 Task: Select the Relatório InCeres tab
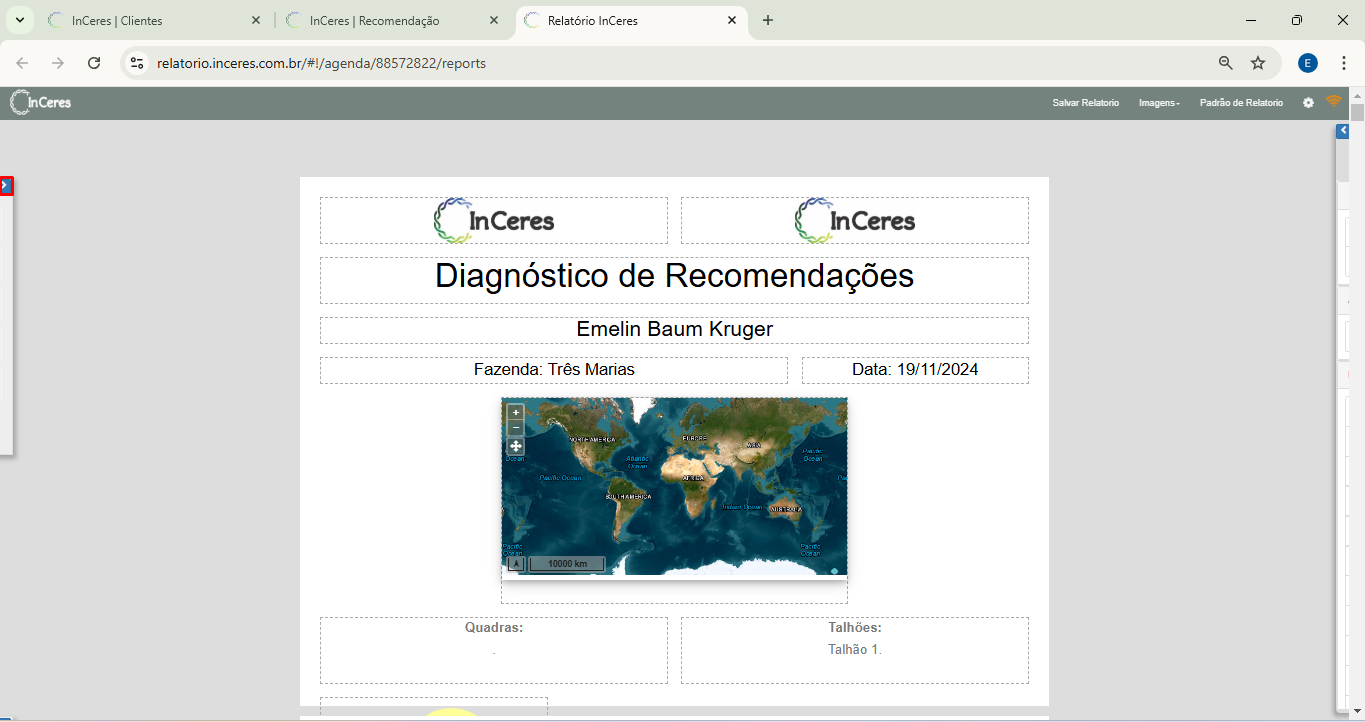(x=632, y=21)
